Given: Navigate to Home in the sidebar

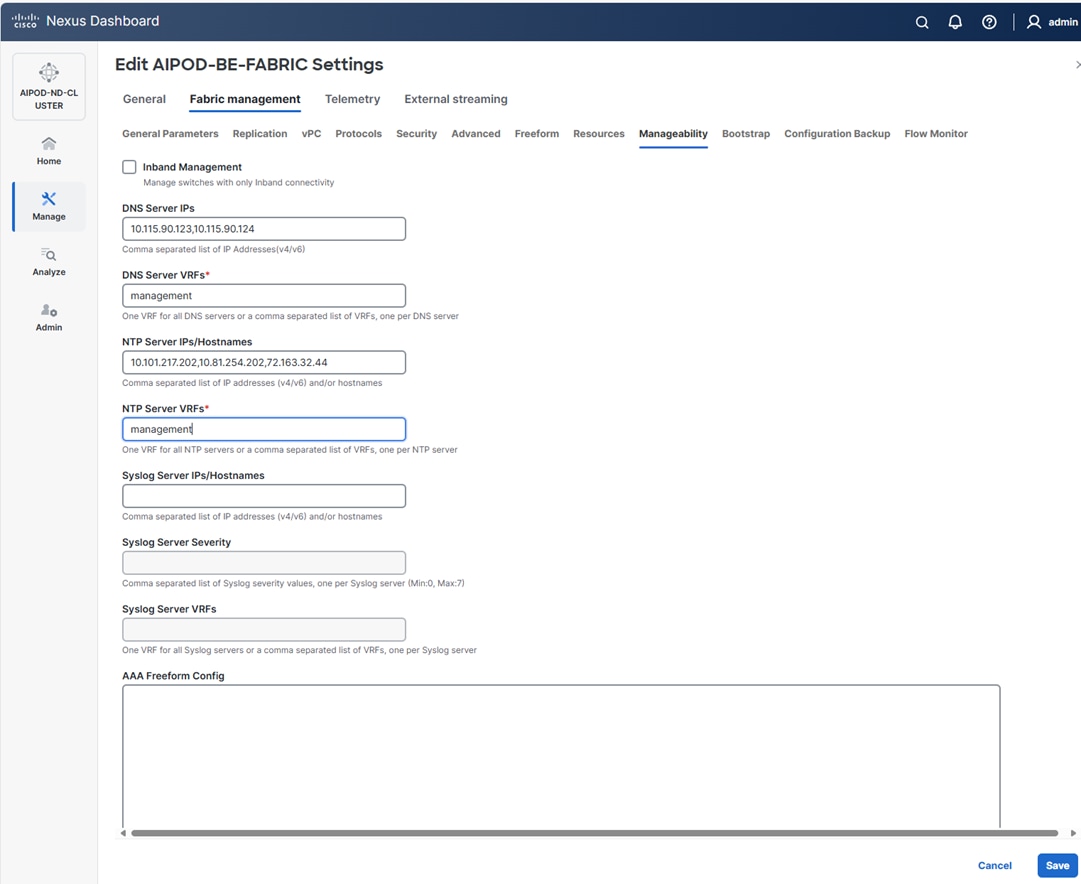Looking at the screenshot, I should pos(48,150).
